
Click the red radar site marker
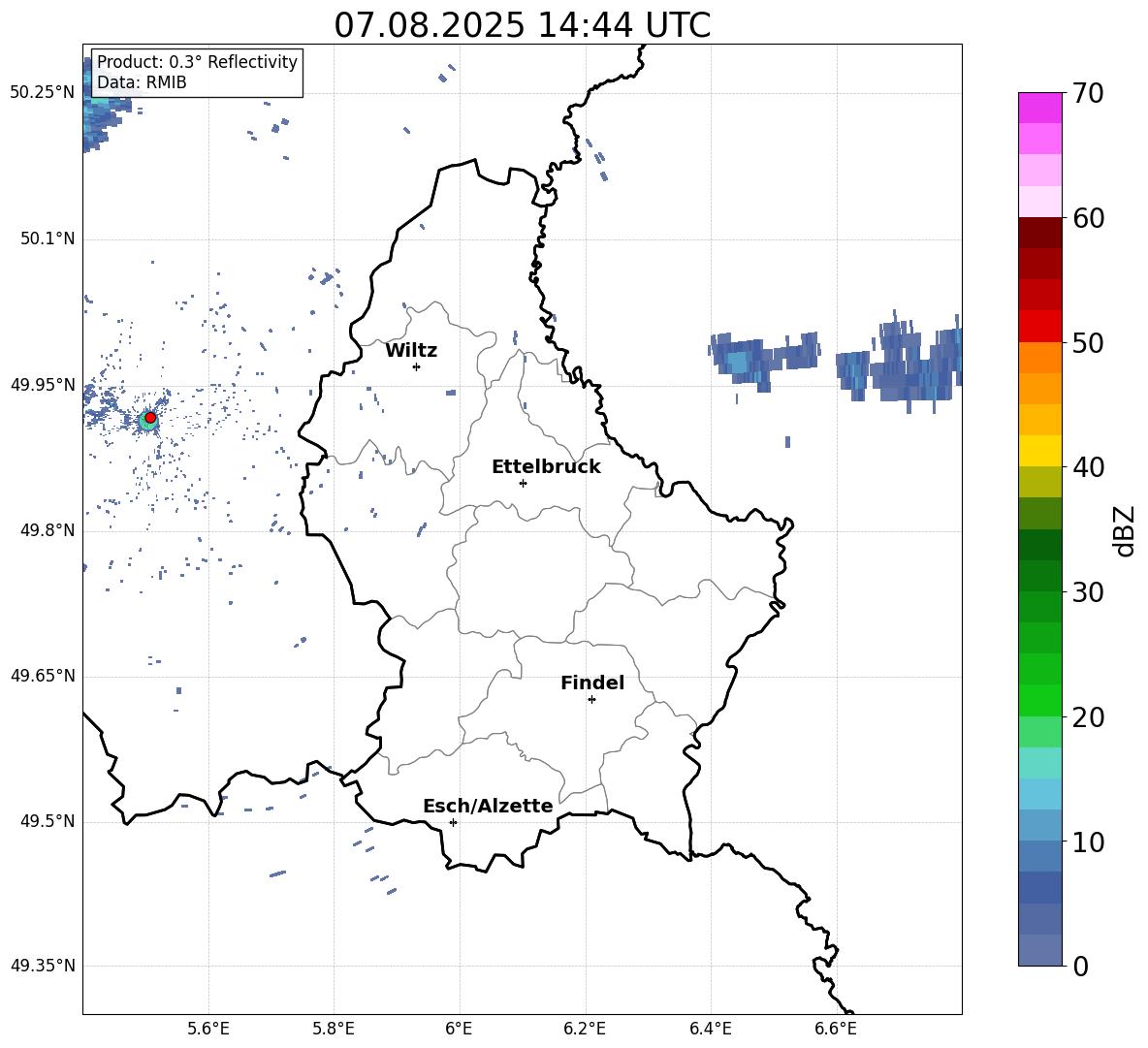coord(150,418)
